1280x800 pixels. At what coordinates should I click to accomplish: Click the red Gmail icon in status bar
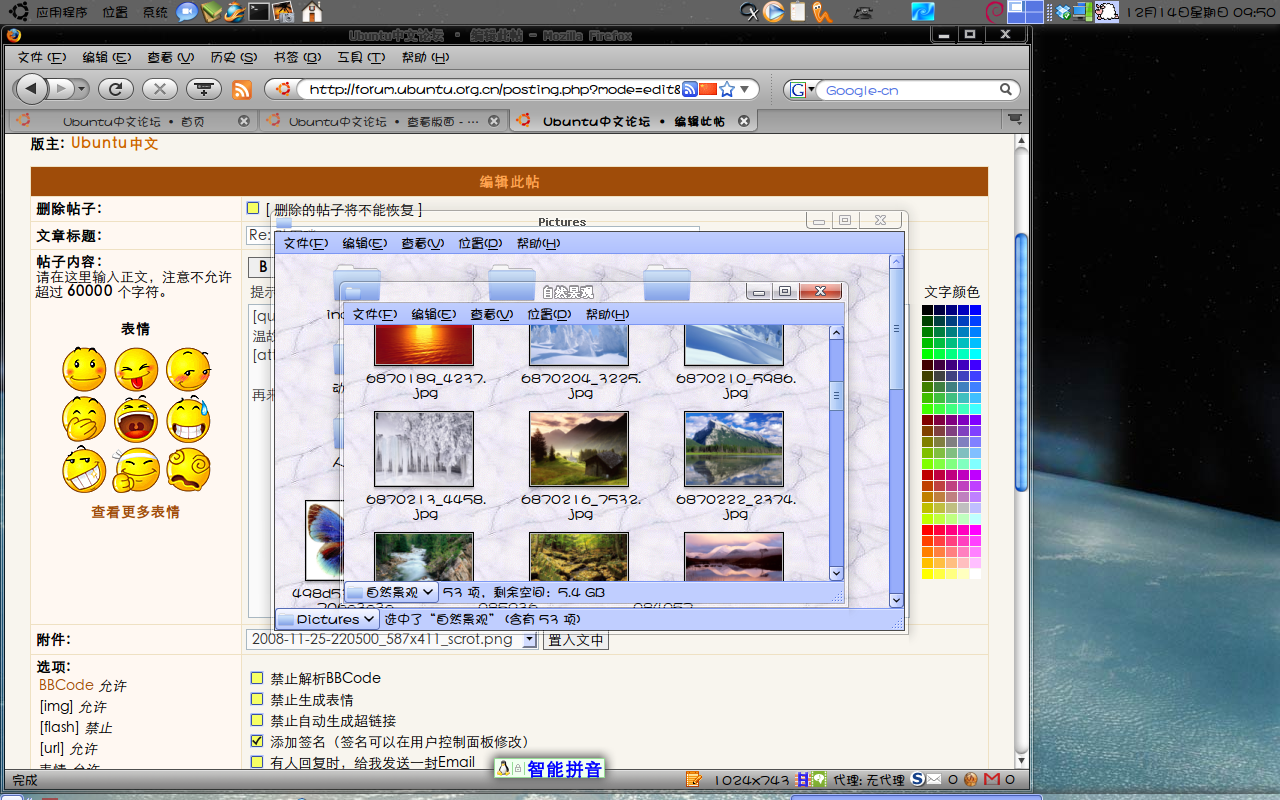(992, 779)
